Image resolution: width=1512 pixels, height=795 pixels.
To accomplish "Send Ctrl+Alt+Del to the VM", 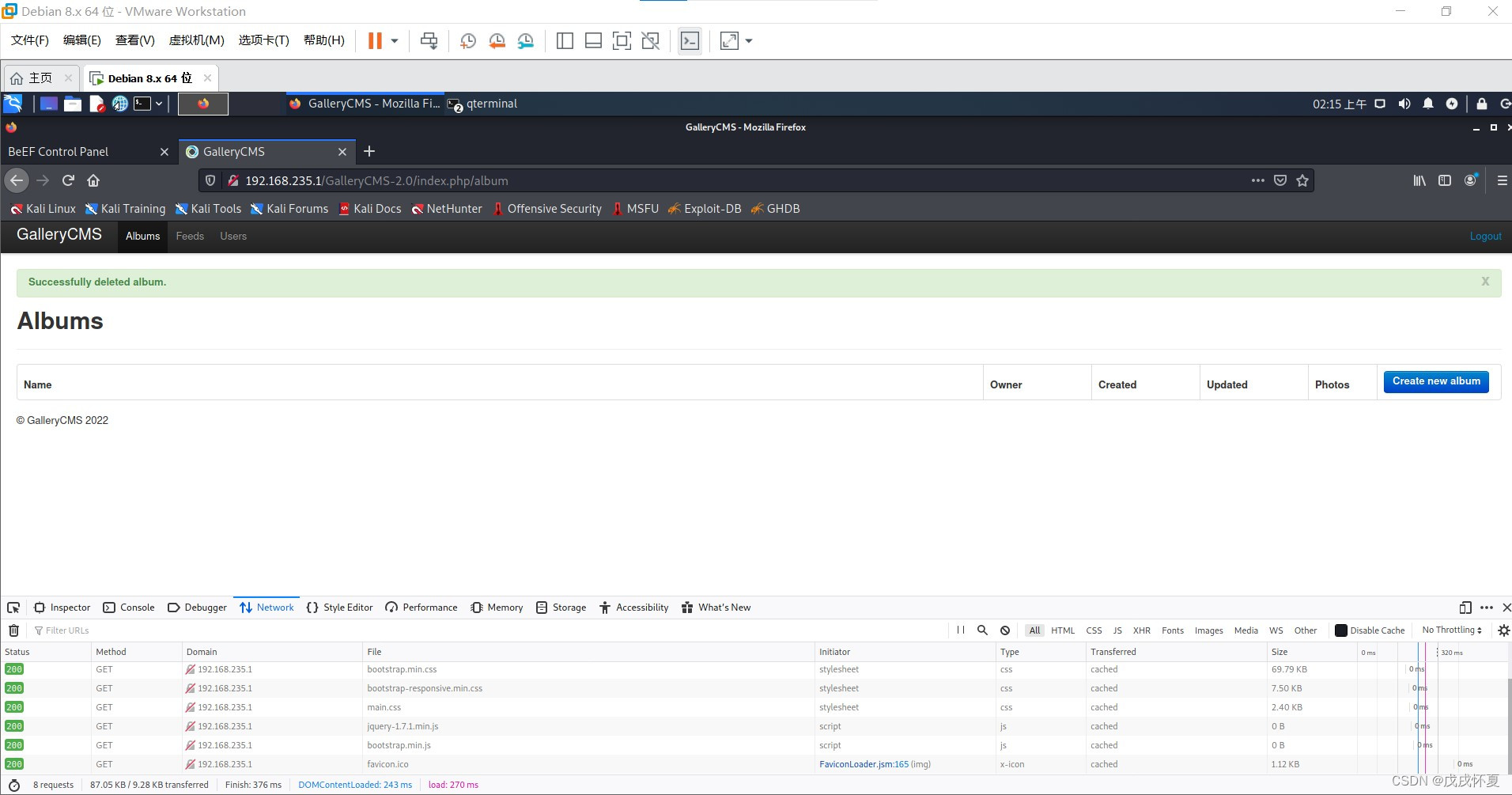I will (429, 40).
